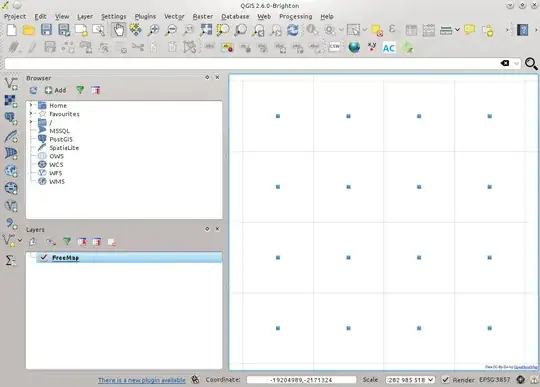Click the Add SpatiaLite Layer feather icon
This screenshot has height=387, width=540.
(x=11, y=136)
